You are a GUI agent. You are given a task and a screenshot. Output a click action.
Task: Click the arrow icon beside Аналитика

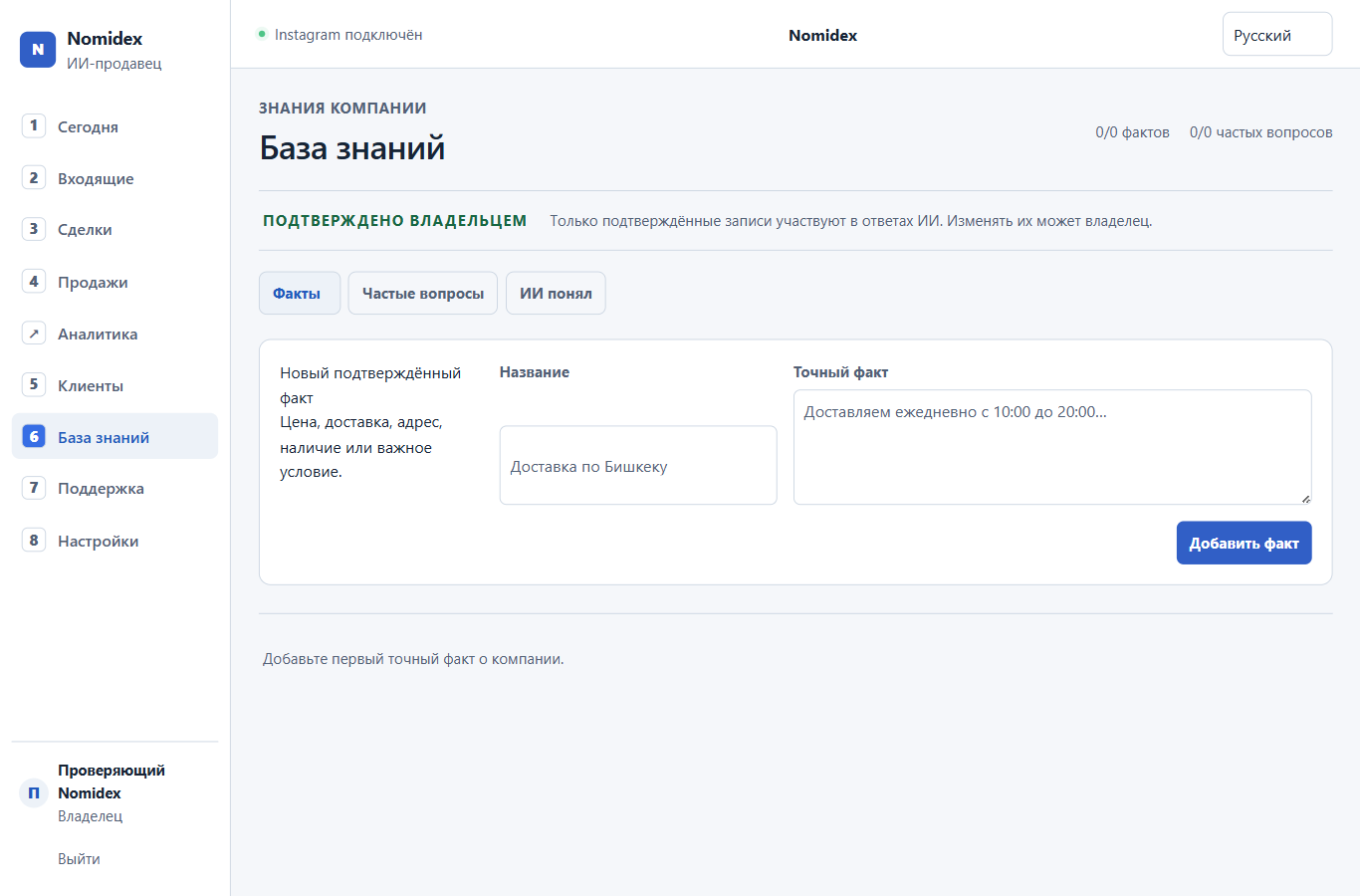pyautogui.click(x=34, y=334)
